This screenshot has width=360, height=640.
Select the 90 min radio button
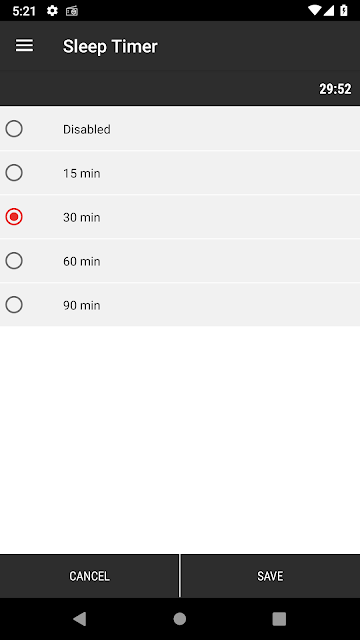(x=14, y=305)
